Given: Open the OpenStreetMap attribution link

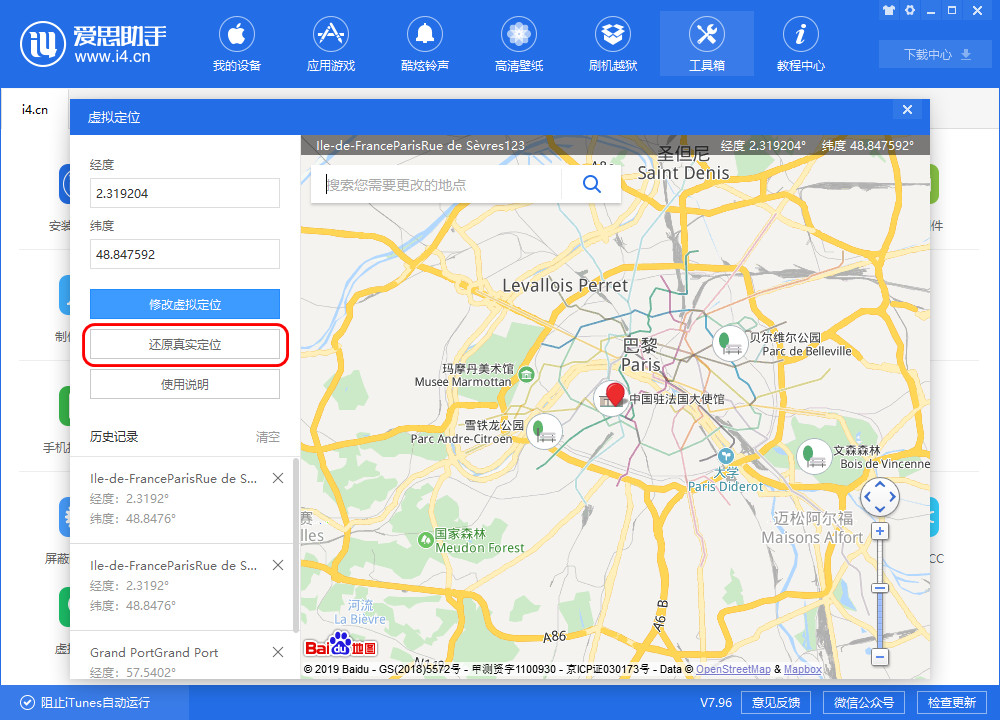Looking at the screenshot, I should click(733, 669).
